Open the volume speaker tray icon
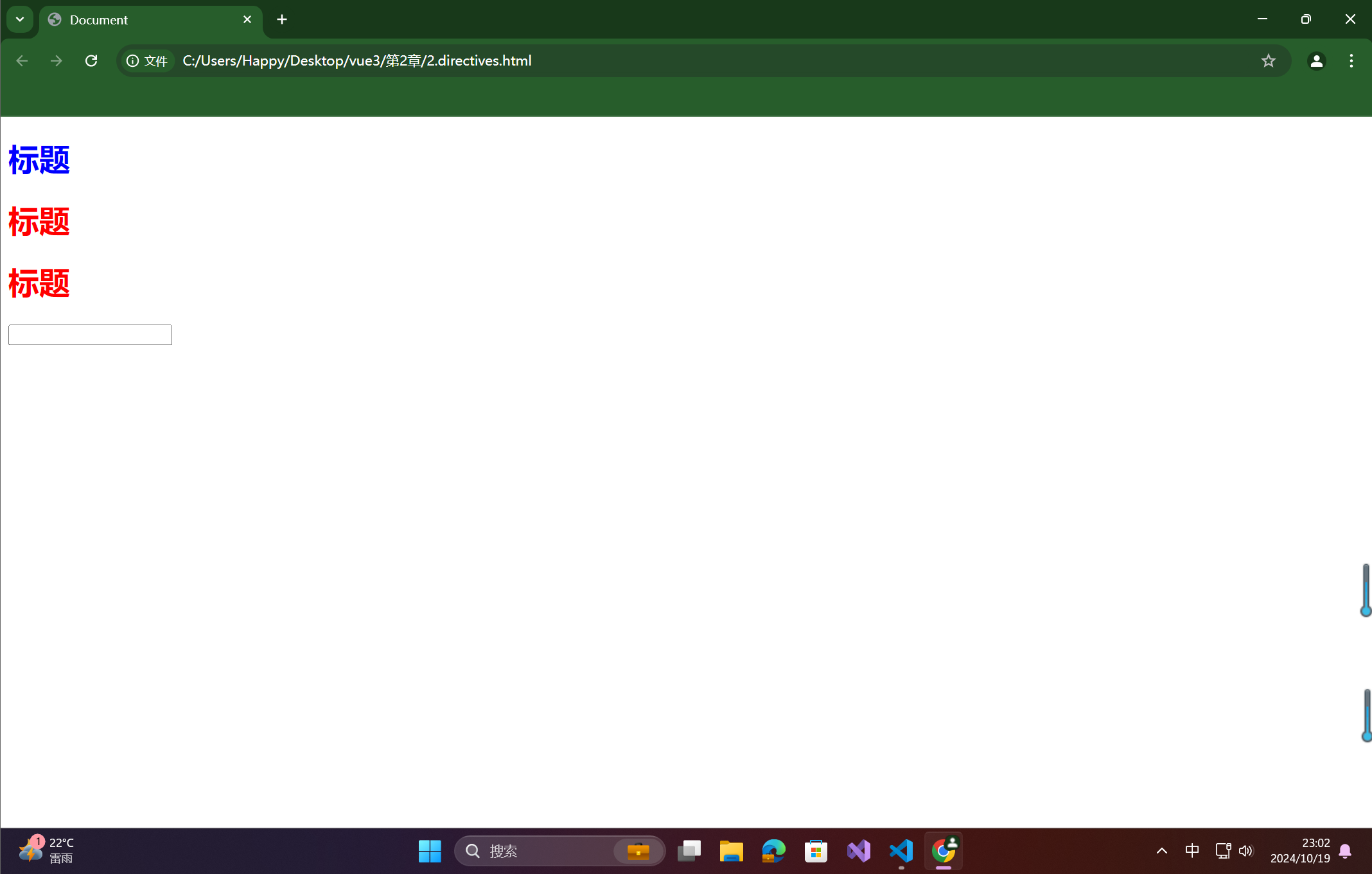 tap(1246, 851)
